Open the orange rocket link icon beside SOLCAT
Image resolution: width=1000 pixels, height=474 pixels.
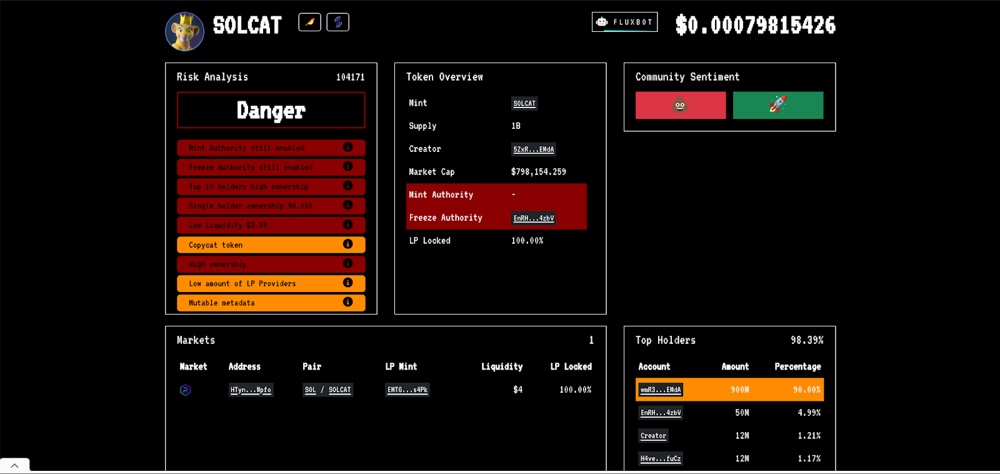pos(310,22)
